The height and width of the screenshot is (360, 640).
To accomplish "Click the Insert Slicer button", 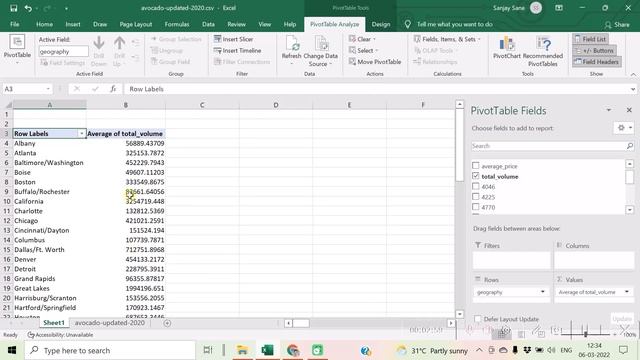I will (233, 39).
